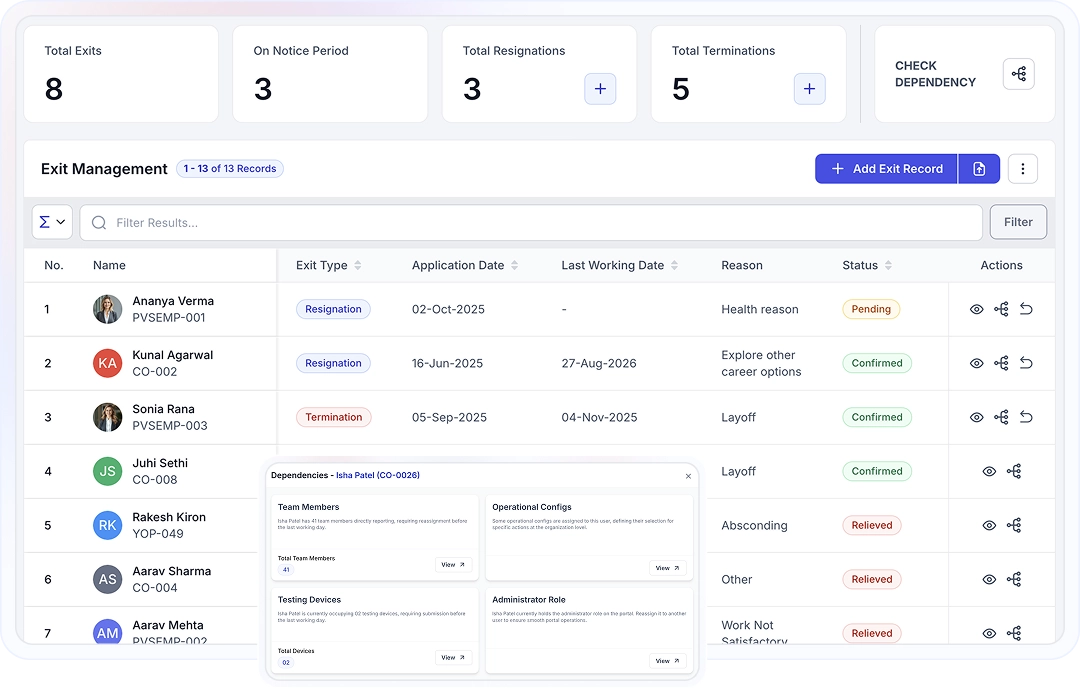Open the three-dot overflow menu near Add Exit Record
The width and height of the screenshot is (1080, 689).
point(1022,168)
